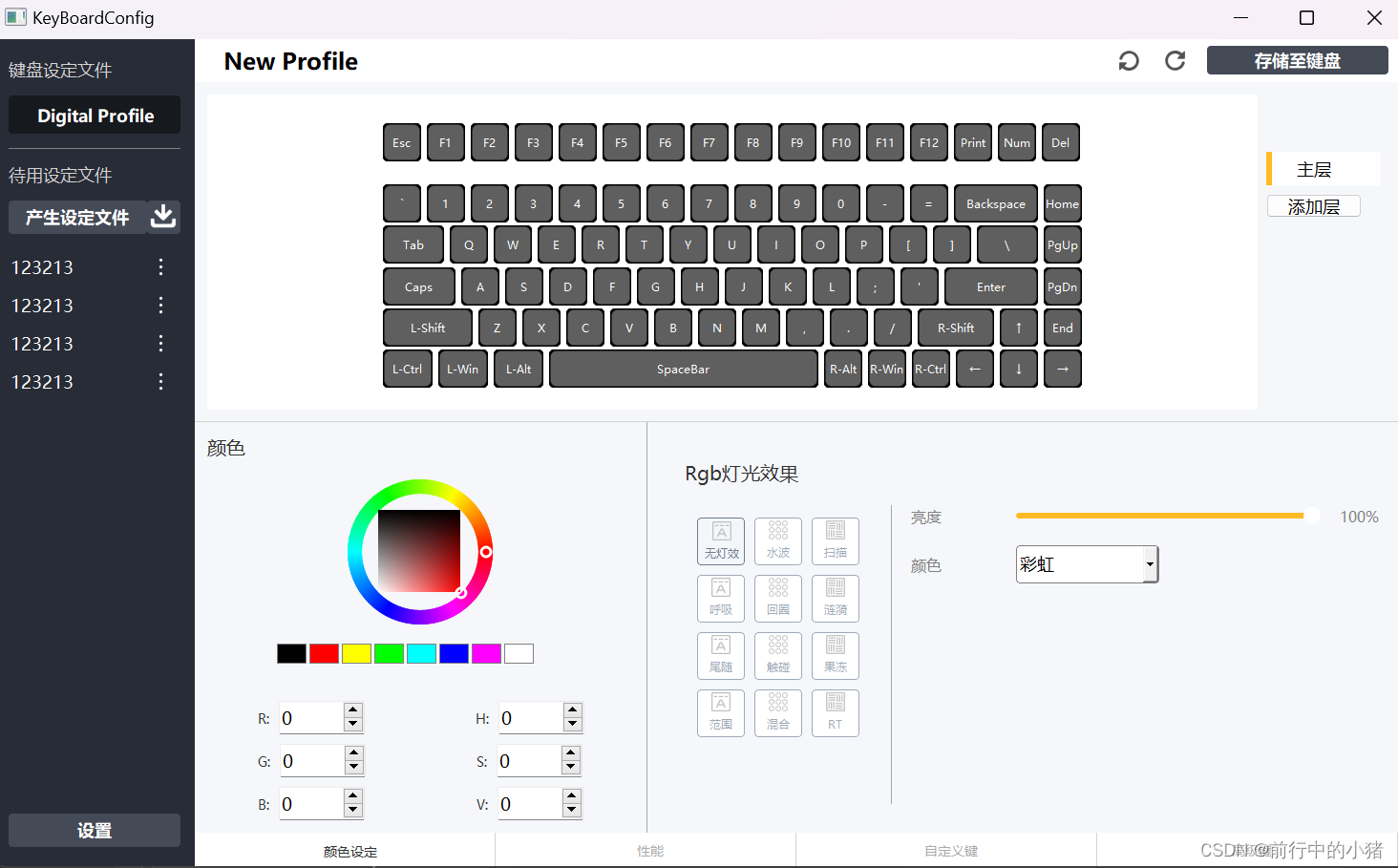Viewport: 1398px width, 868px height.
Task: Pick the red color swatch
Action: (324, 653)
